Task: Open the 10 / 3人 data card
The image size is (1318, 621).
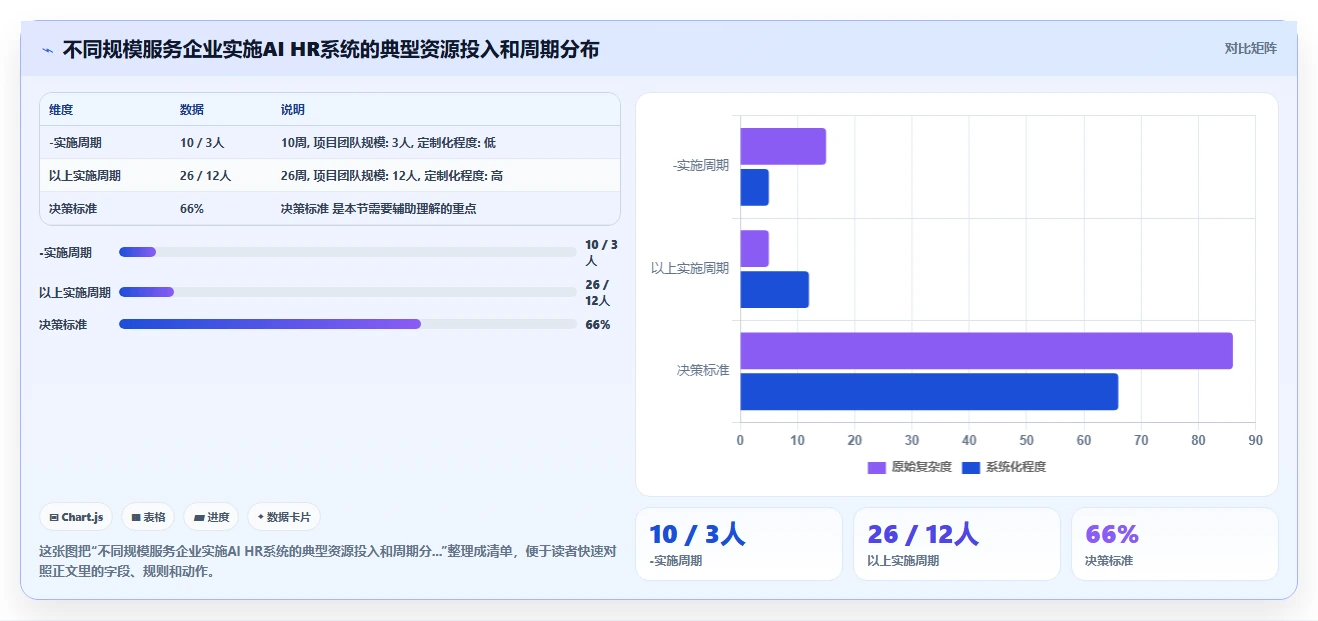Action: 739,544
